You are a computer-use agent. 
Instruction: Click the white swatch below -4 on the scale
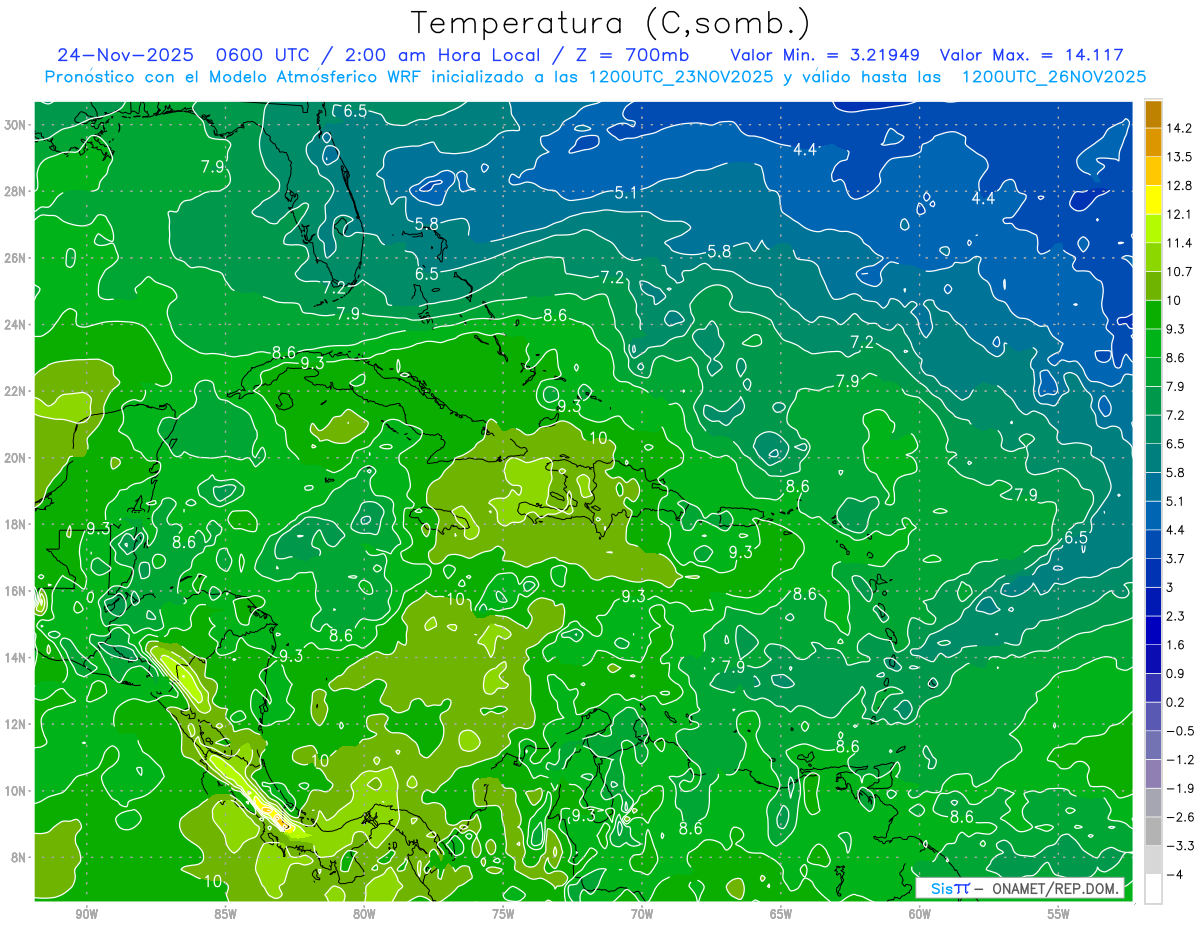tap(1153, 889)
